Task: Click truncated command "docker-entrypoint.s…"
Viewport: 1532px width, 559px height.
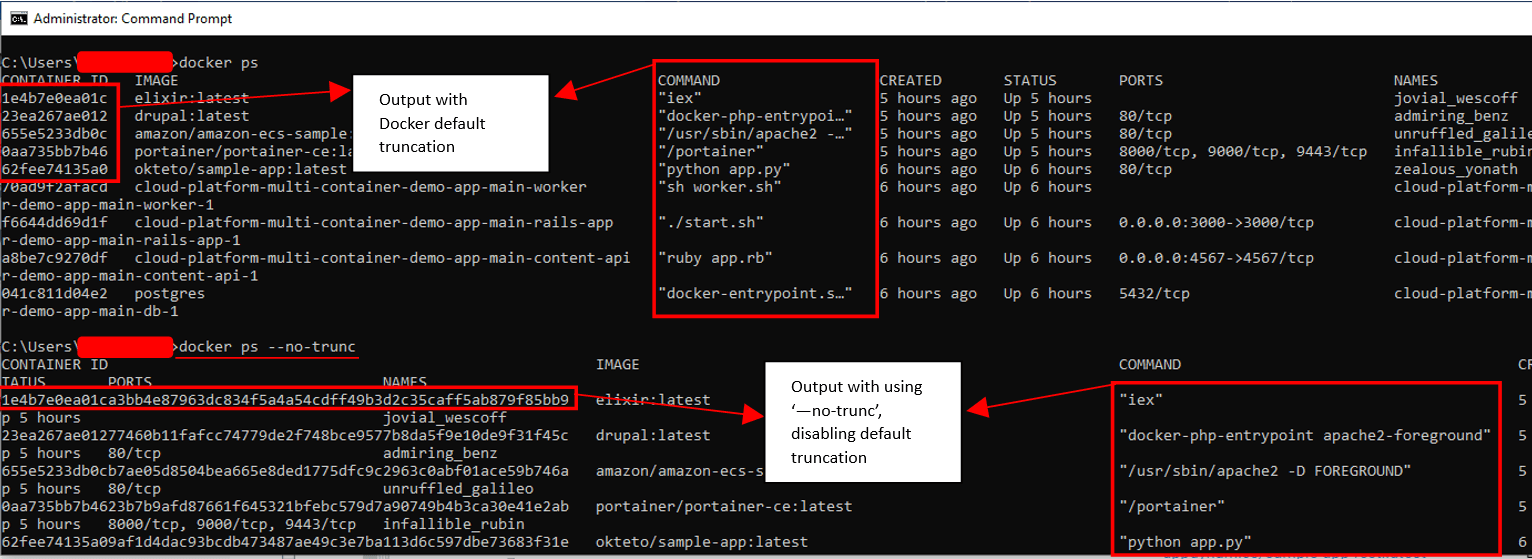Action: pos(755,294)
